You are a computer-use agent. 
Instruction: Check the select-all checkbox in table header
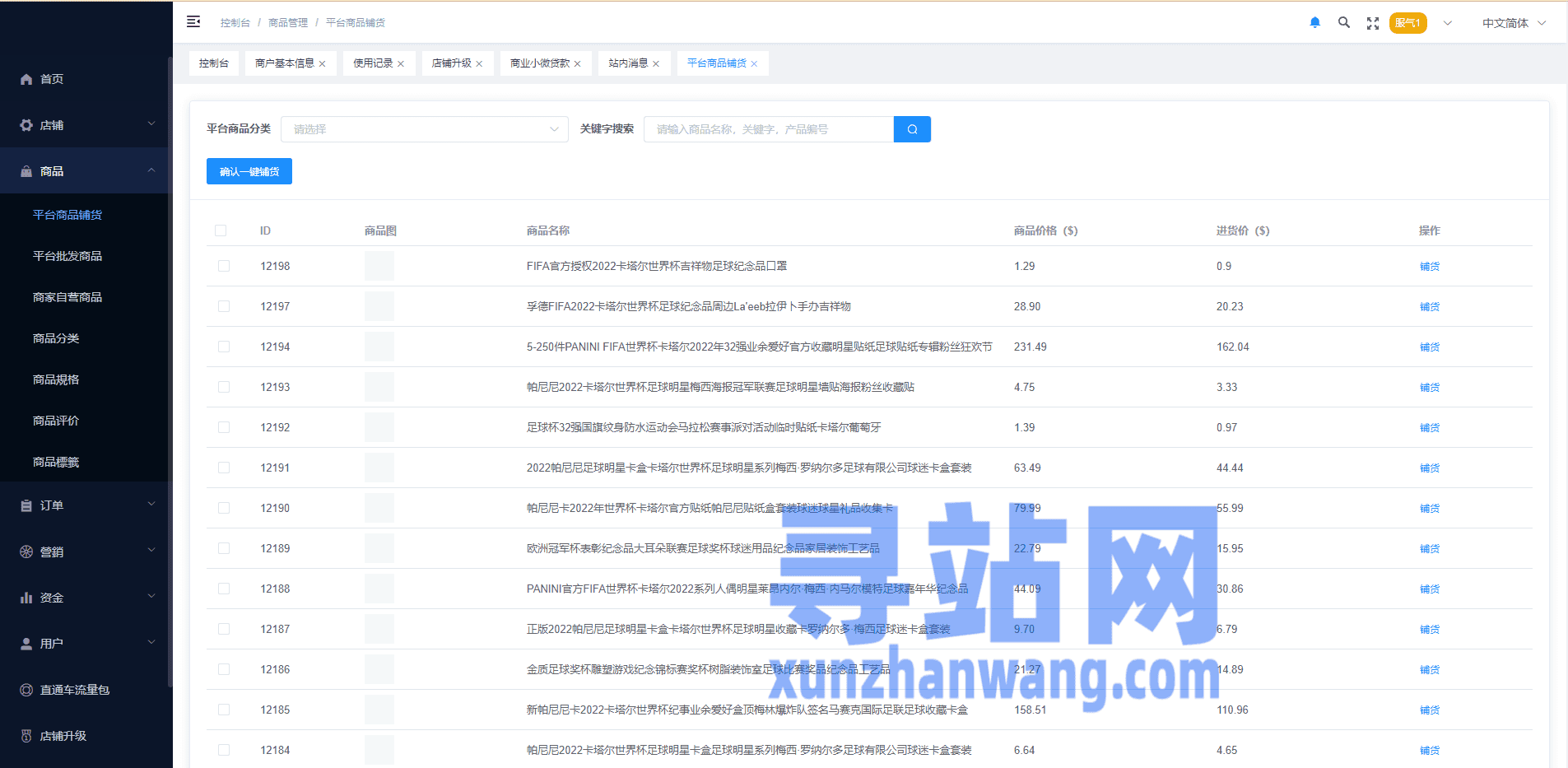[221, 230]
